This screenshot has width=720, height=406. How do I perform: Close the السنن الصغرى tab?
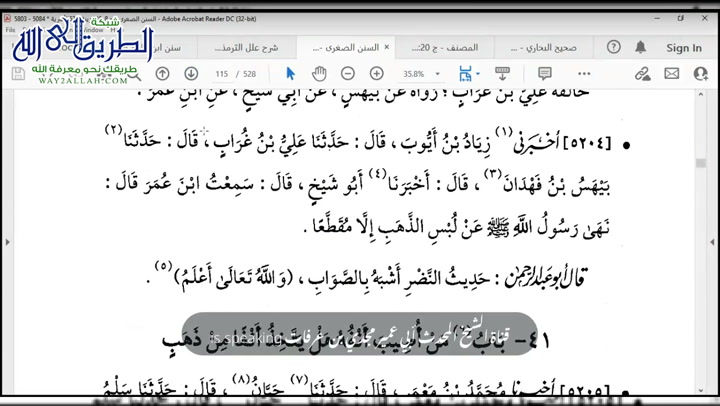click(387, 47)
